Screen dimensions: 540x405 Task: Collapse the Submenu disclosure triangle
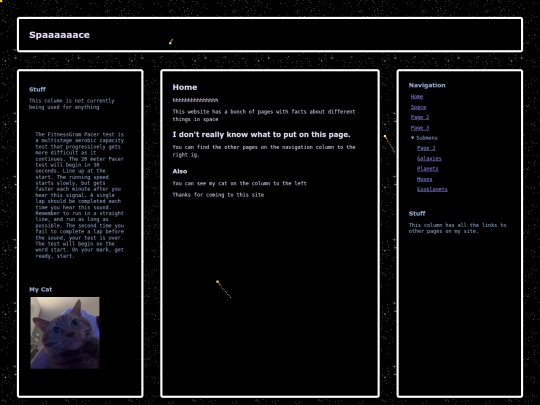tap(413, 138)
